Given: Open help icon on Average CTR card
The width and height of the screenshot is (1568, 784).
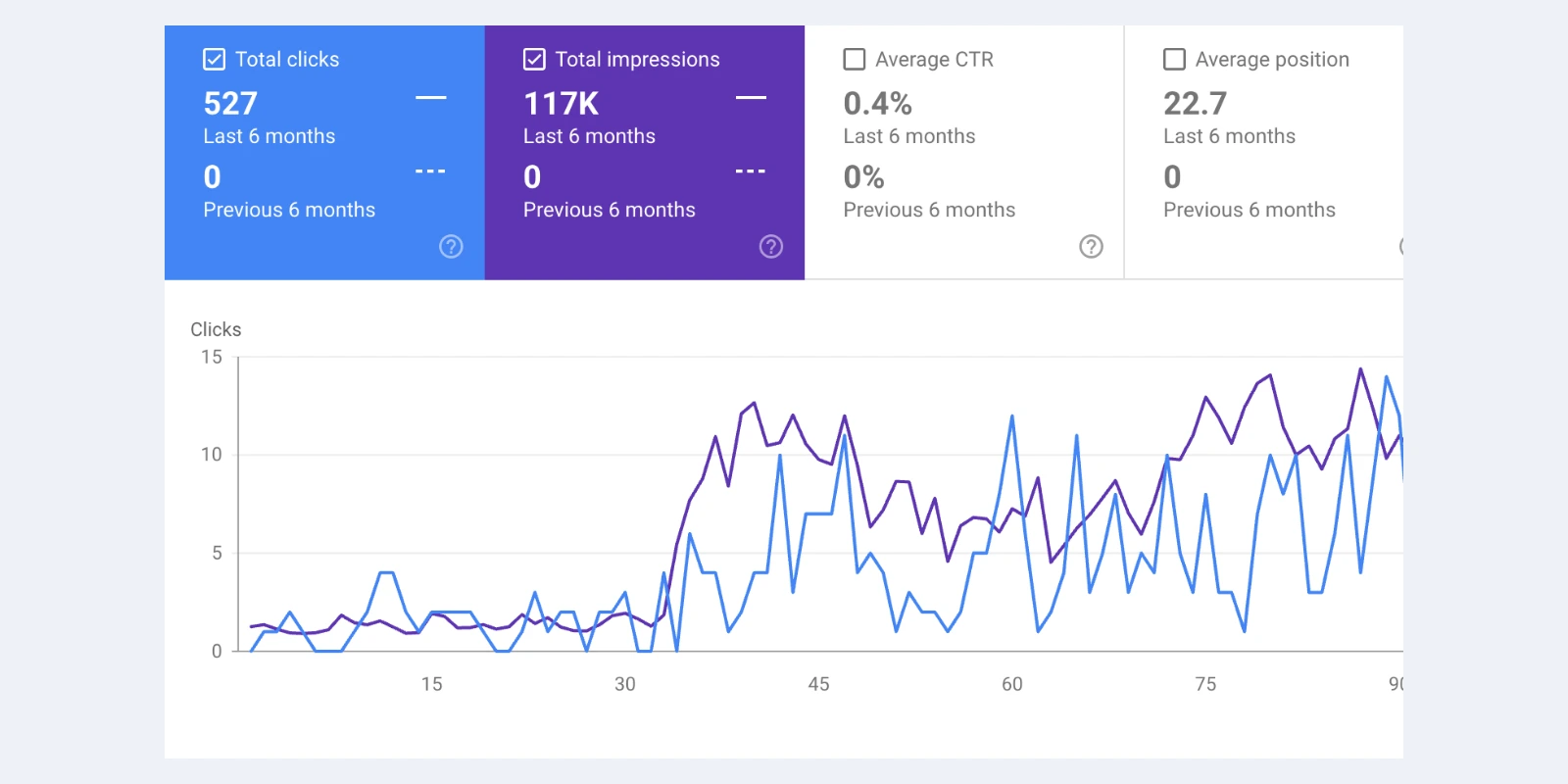Looking at the screenshot, I should coord(1091,247).
